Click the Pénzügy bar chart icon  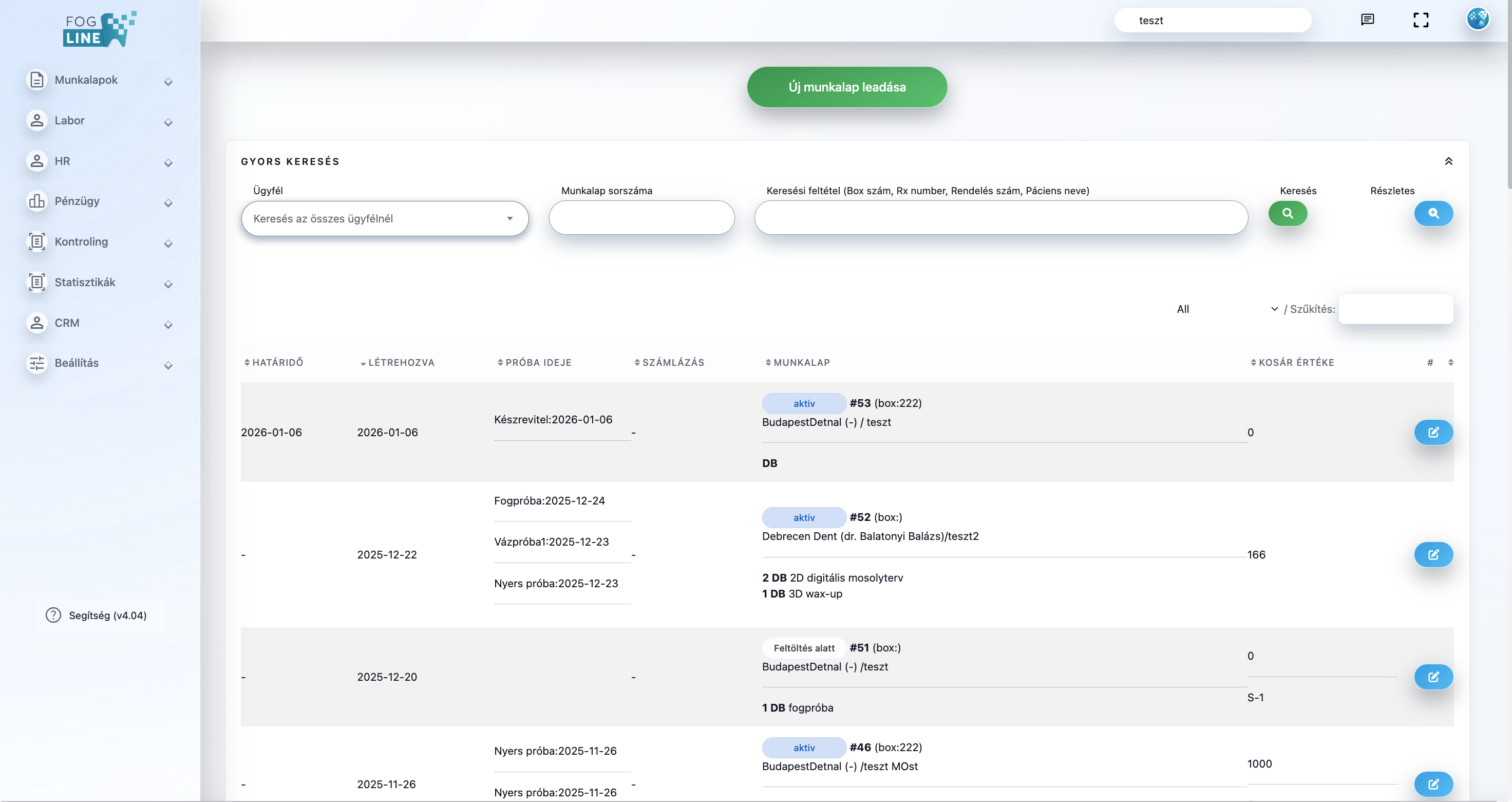[37, 201]
